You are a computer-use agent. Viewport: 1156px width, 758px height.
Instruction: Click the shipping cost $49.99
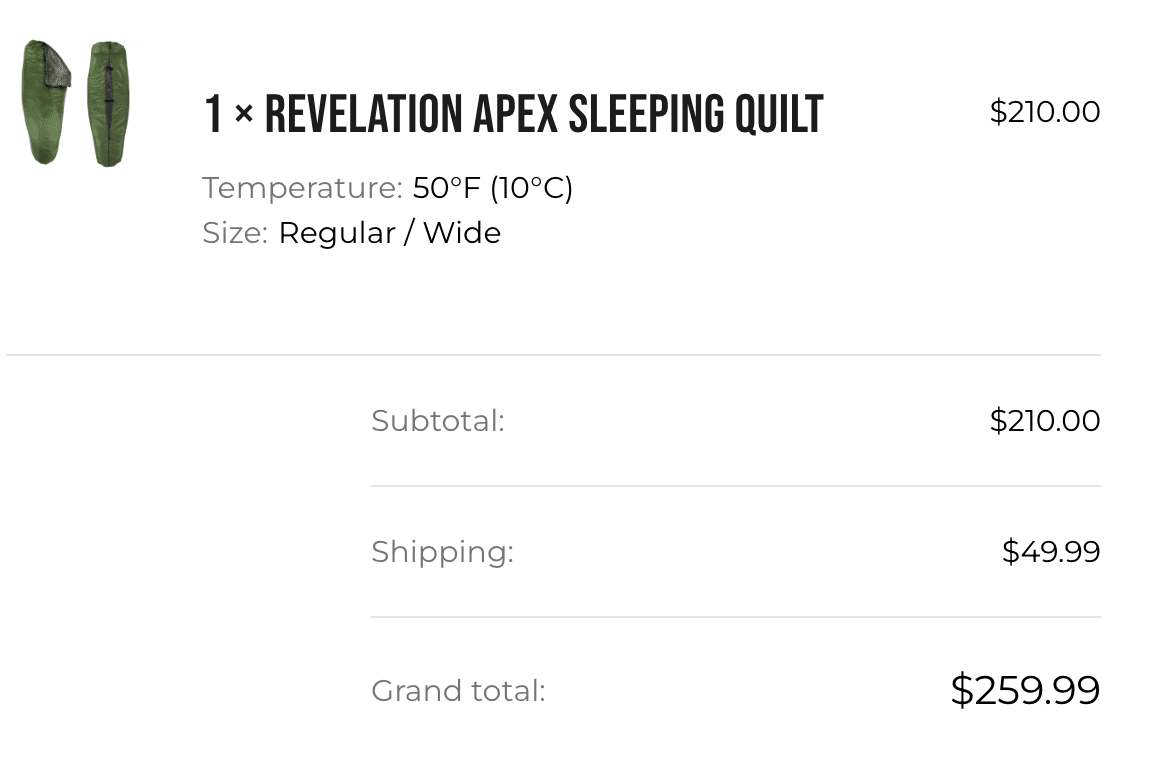[x=1050, y=552]
